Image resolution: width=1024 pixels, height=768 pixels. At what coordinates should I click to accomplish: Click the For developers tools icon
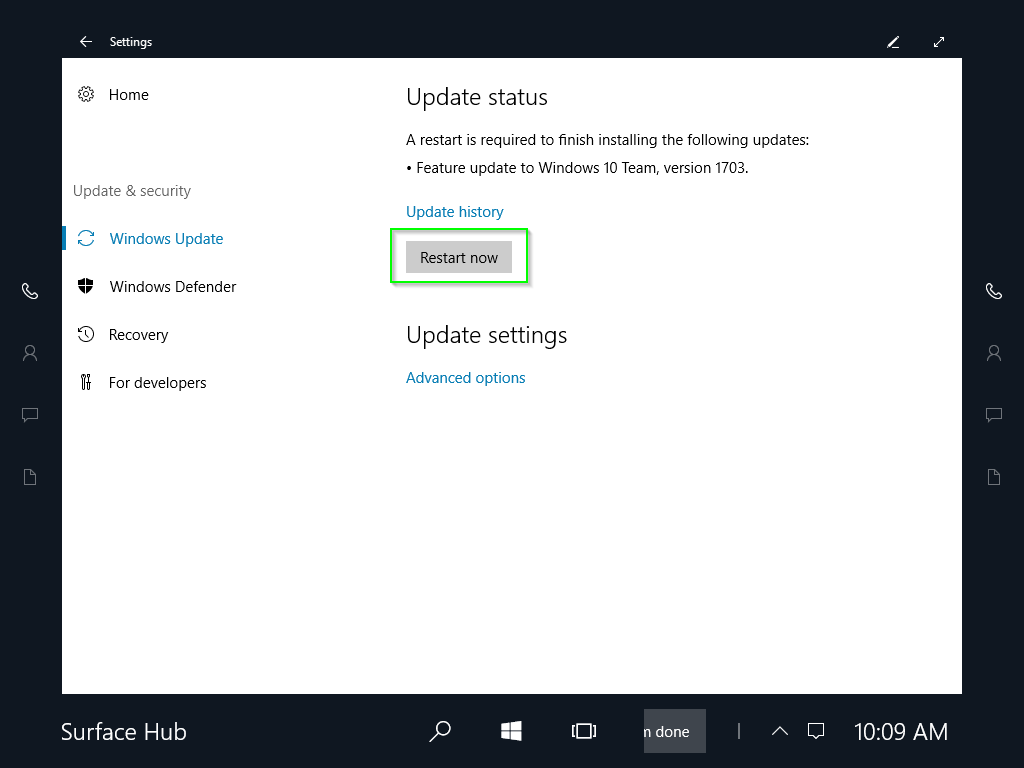click(86, 382)
